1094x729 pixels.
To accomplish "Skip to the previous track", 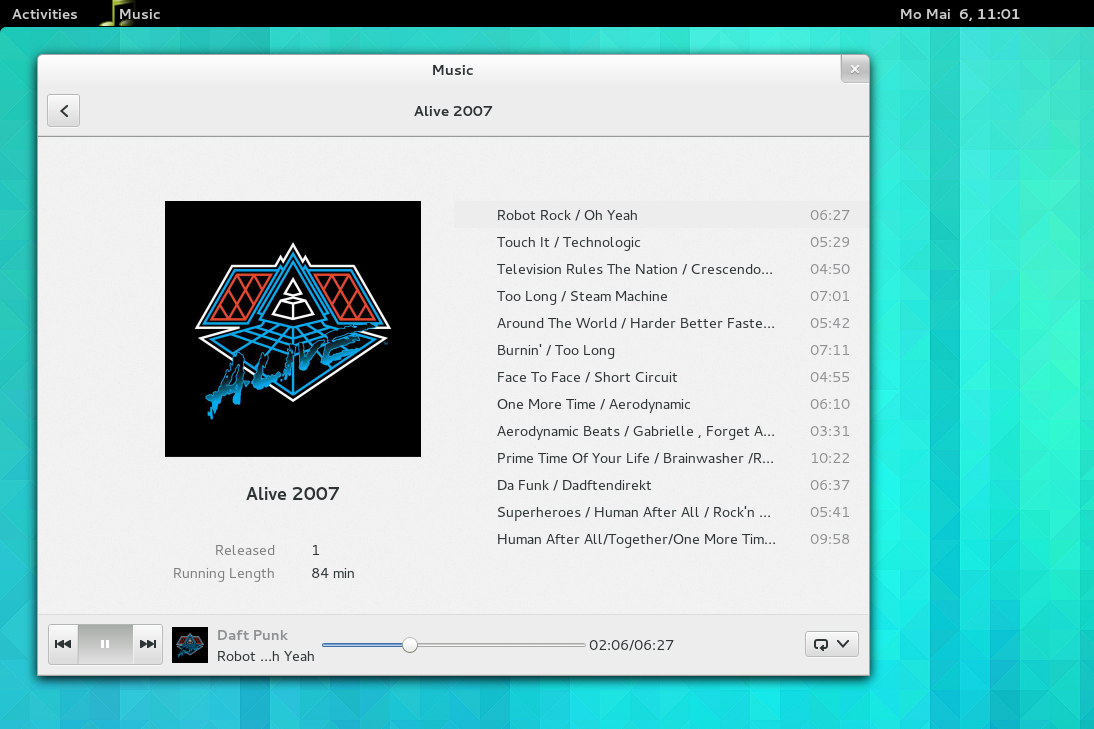I will (x=63, y=644).
